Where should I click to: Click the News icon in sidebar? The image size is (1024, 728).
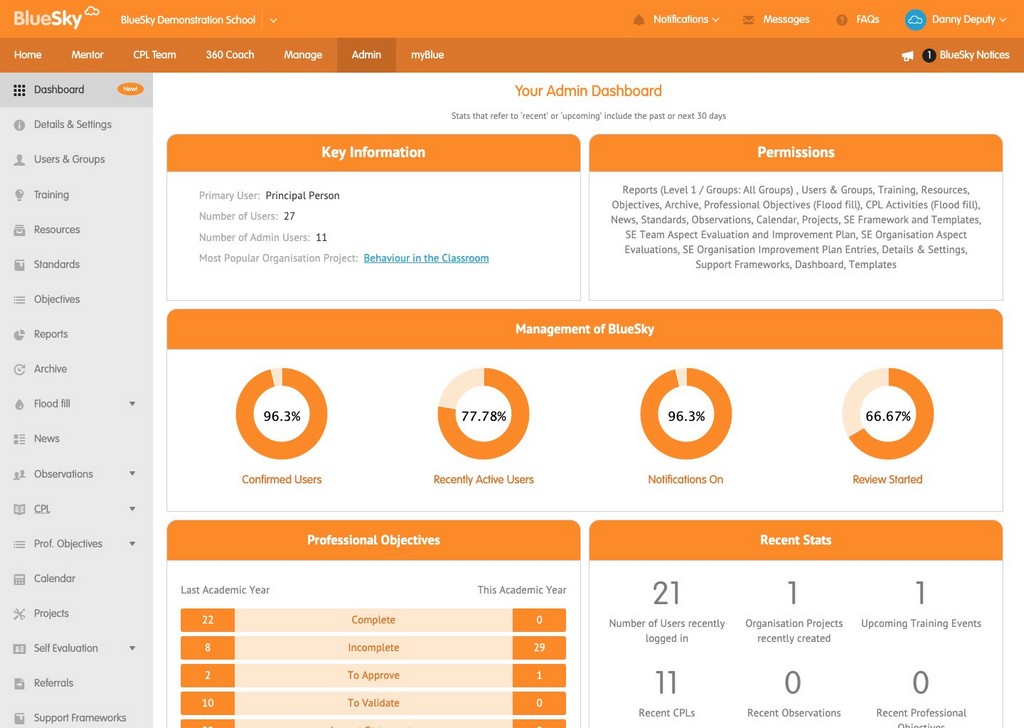coord(20,439)
